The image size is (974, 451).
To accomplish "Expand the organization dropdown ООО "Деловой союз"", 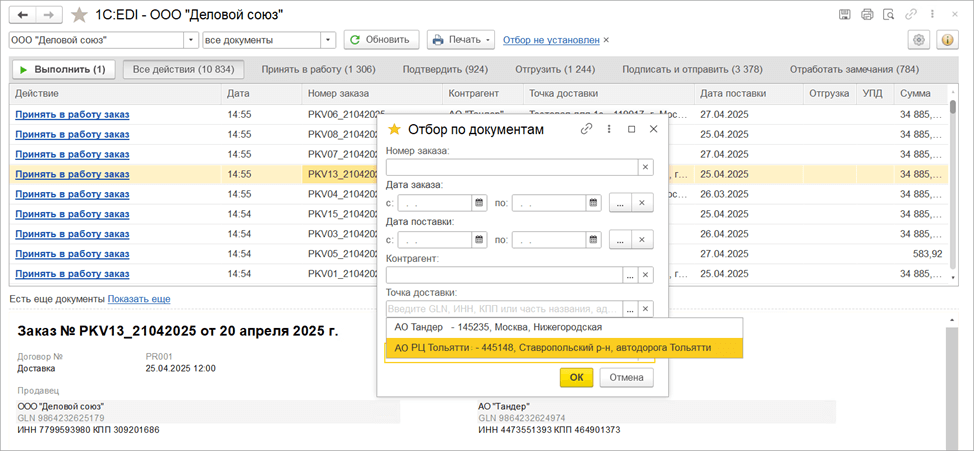I will pos(190,40).
